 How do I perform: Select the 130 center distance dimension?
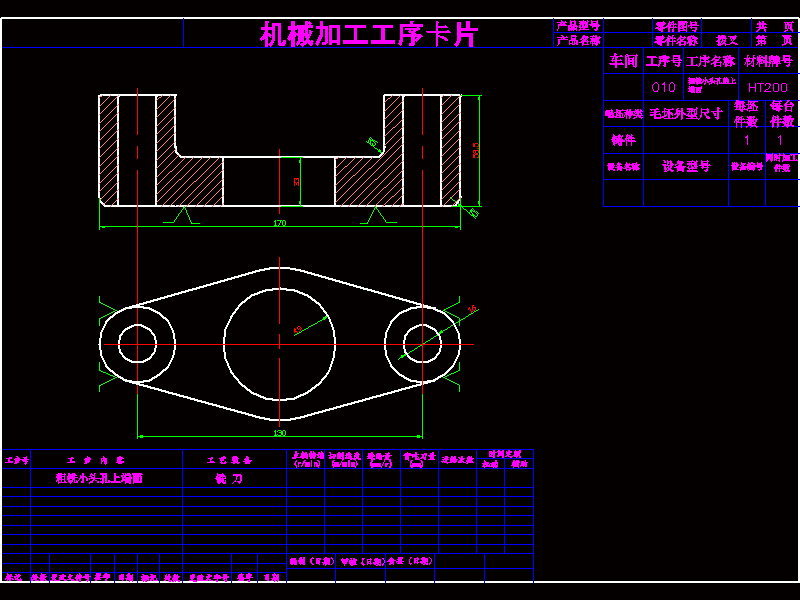pyautogui.click(x=280, y=433)
